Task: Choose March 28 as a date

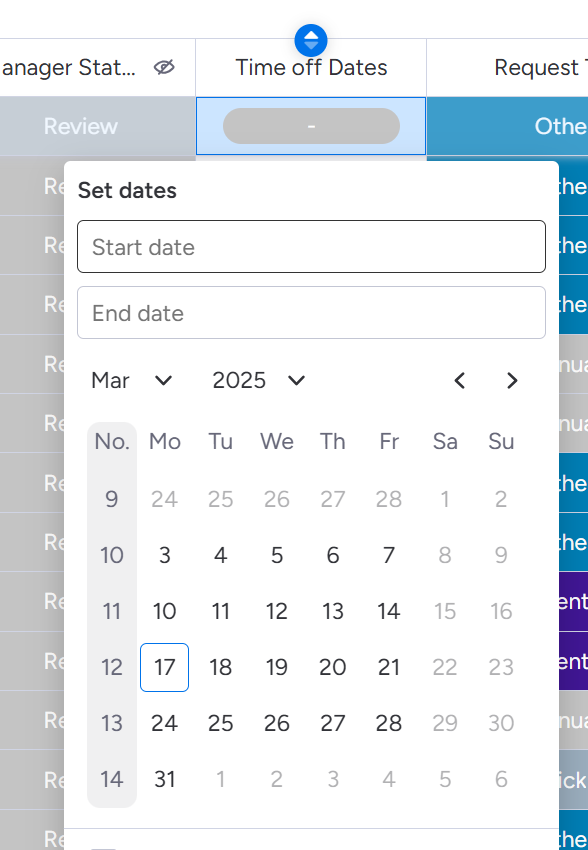Action: [x=388, y=723]
